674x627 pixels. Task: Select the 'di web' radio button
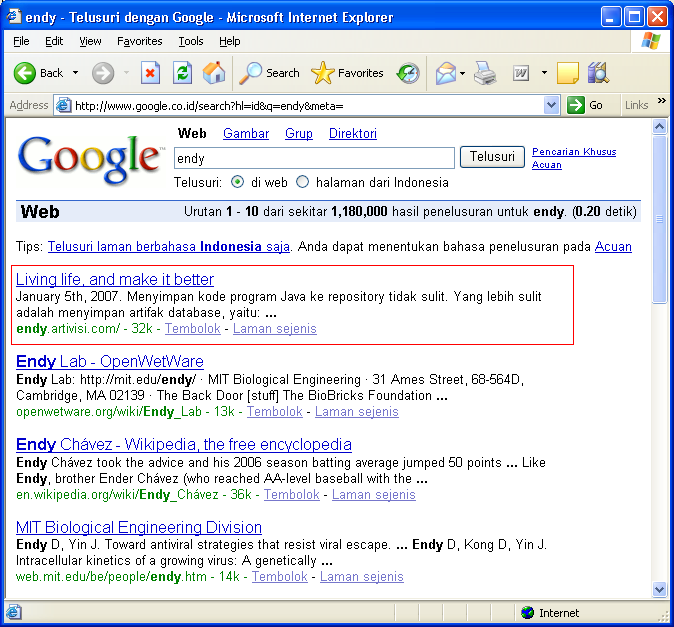coord(238,183)
